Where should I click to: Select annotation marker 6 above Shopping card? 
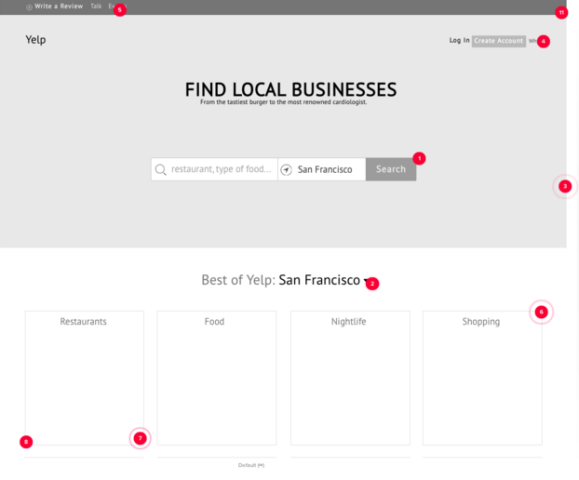541,312
